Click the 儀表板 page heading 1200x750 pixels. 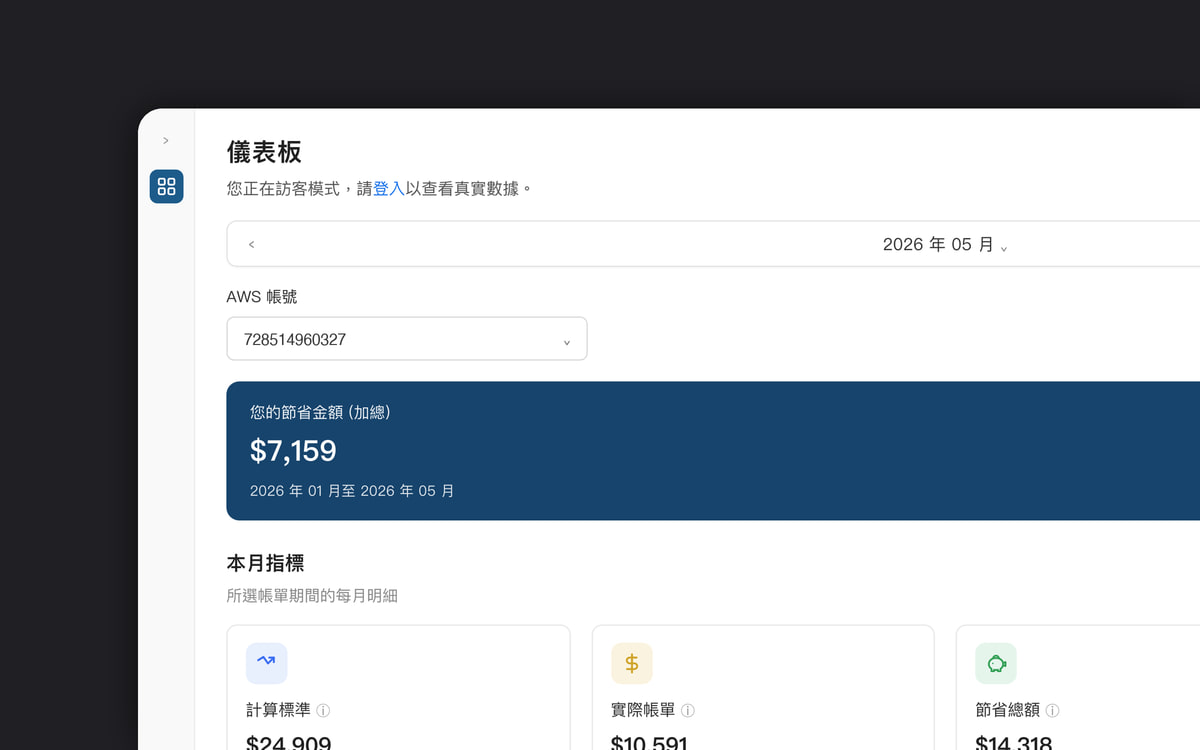click(x=264, y=151)
